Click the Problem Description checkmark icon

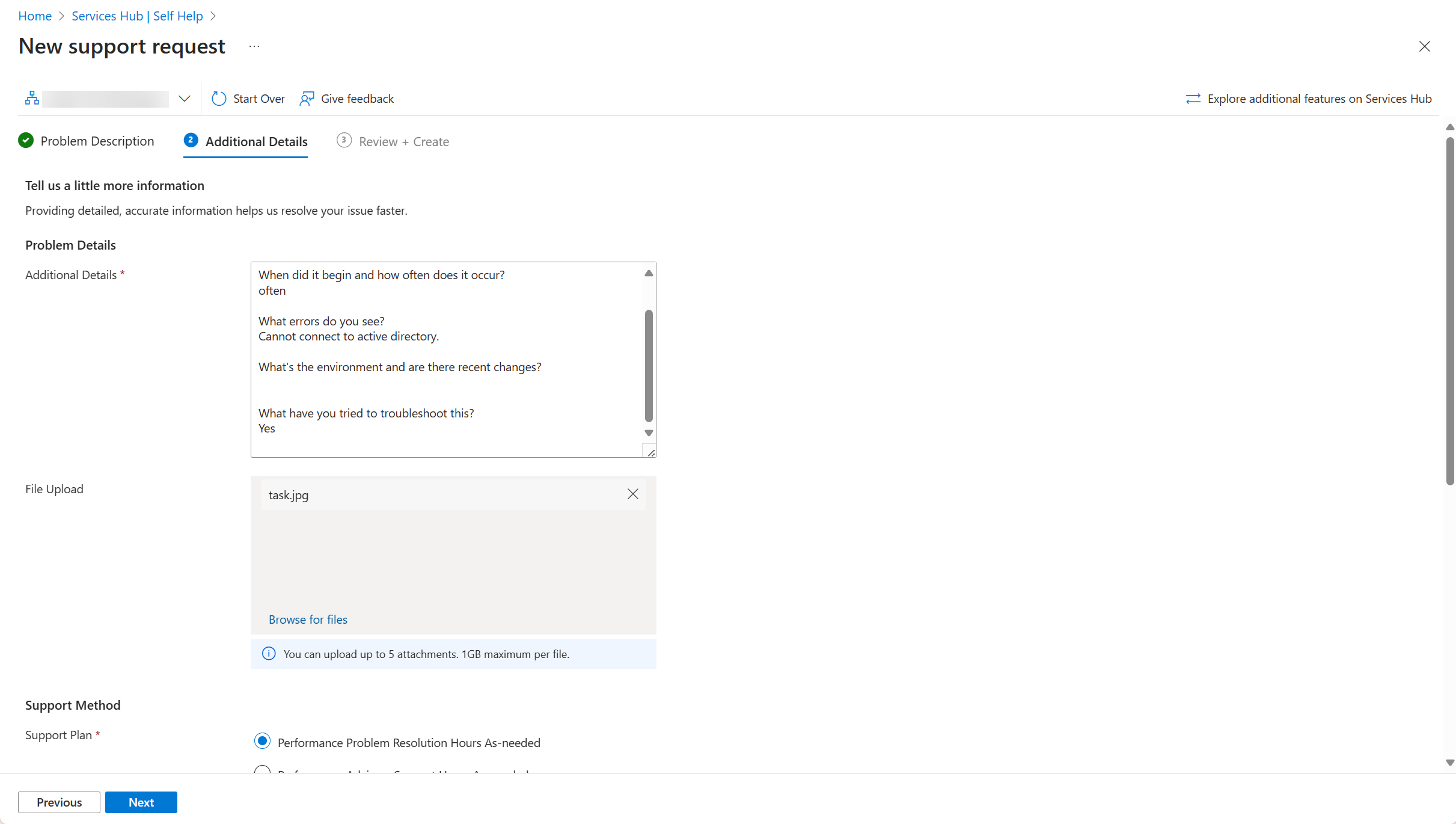[x=26, y=141]
